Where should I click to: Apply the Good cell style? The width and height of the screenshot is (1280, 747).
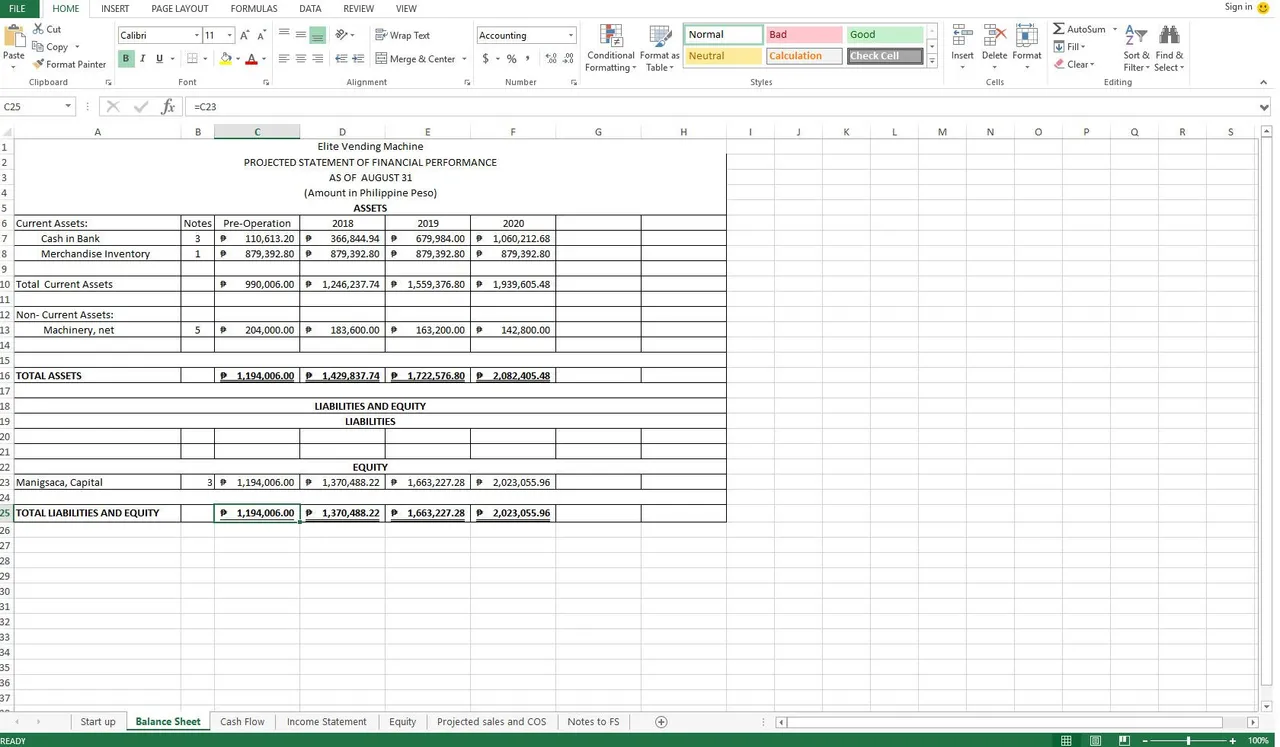pyautogui.click(x=885, y=35)
